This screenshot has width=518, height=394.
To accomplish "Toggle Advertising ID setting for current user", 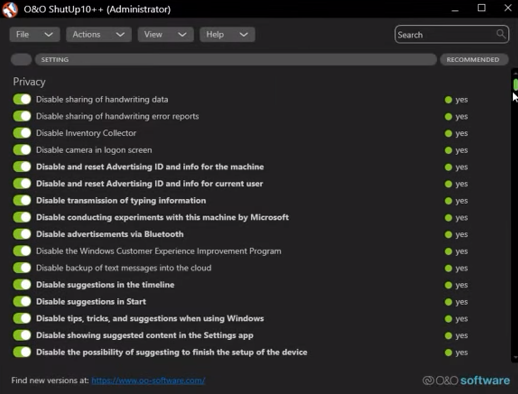I will (x=22, y=183).
